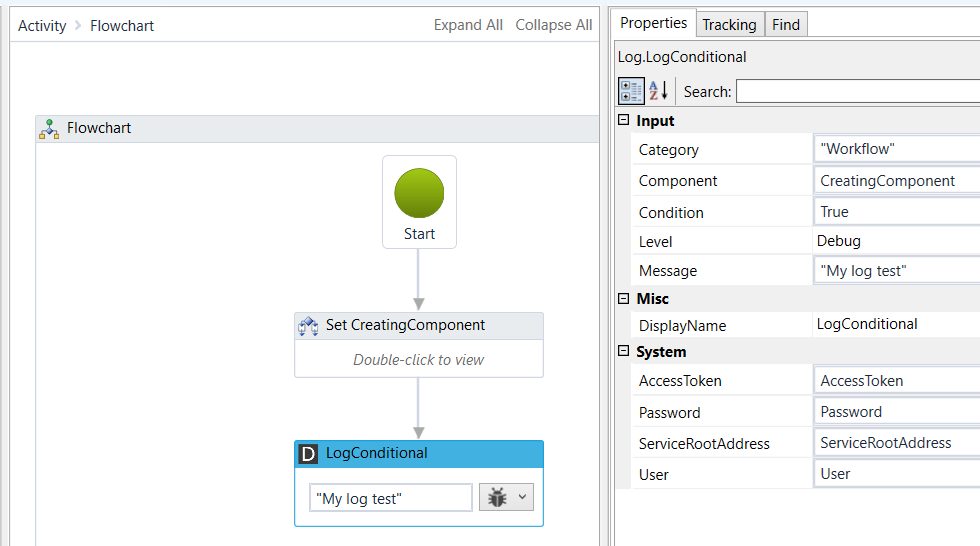Select the Properties tab
This screenshot has width=980, height=546.
[x=653, y=23]
